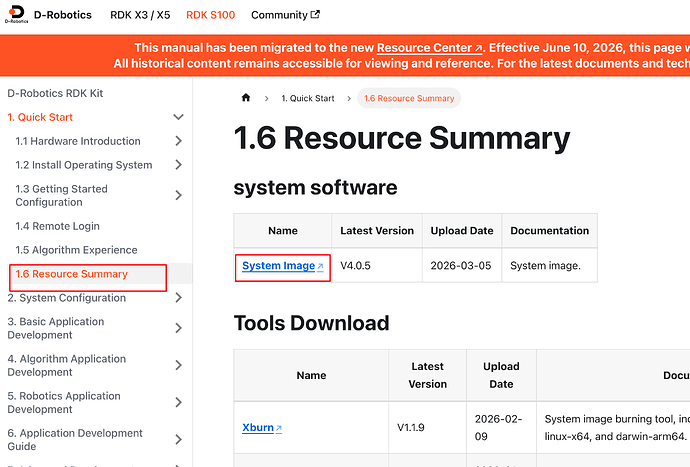690x467 pixels.
Task: Open the Xburn download link
Action: pyautogui.click(x=262, y=427)
